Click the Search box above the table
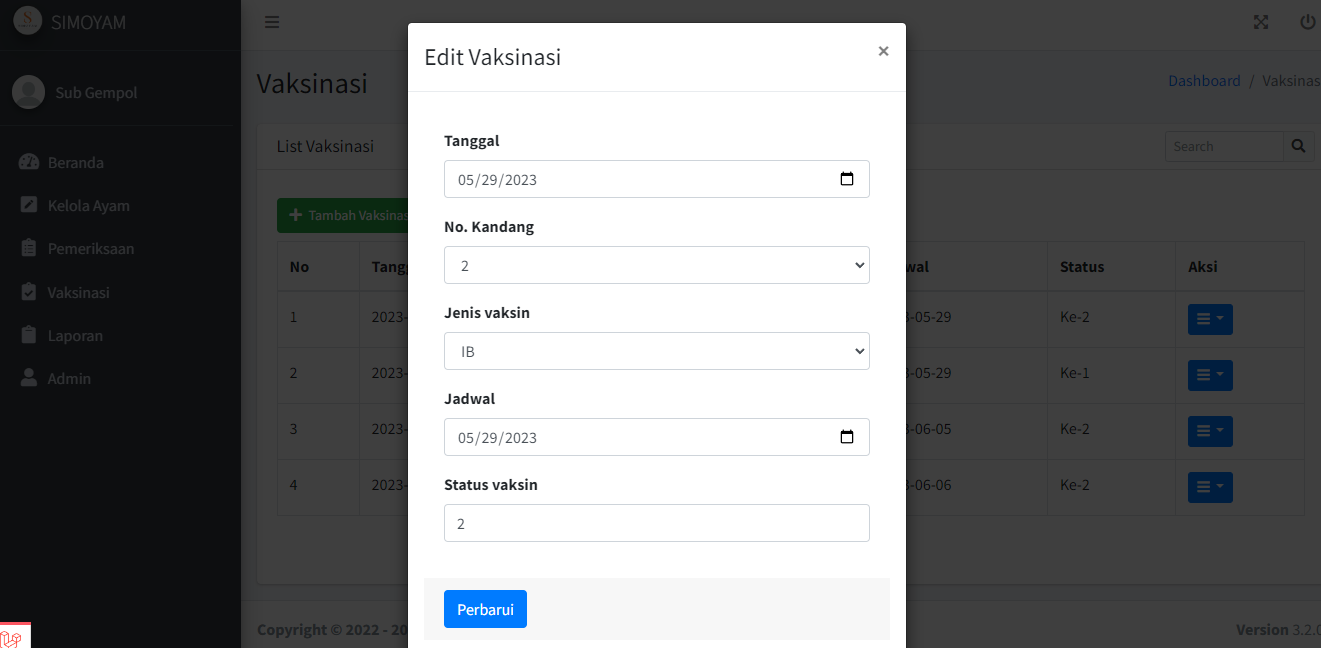The height and width of the screenshot is (648, 1321). pyautogui.click(x=1223, y=145)
